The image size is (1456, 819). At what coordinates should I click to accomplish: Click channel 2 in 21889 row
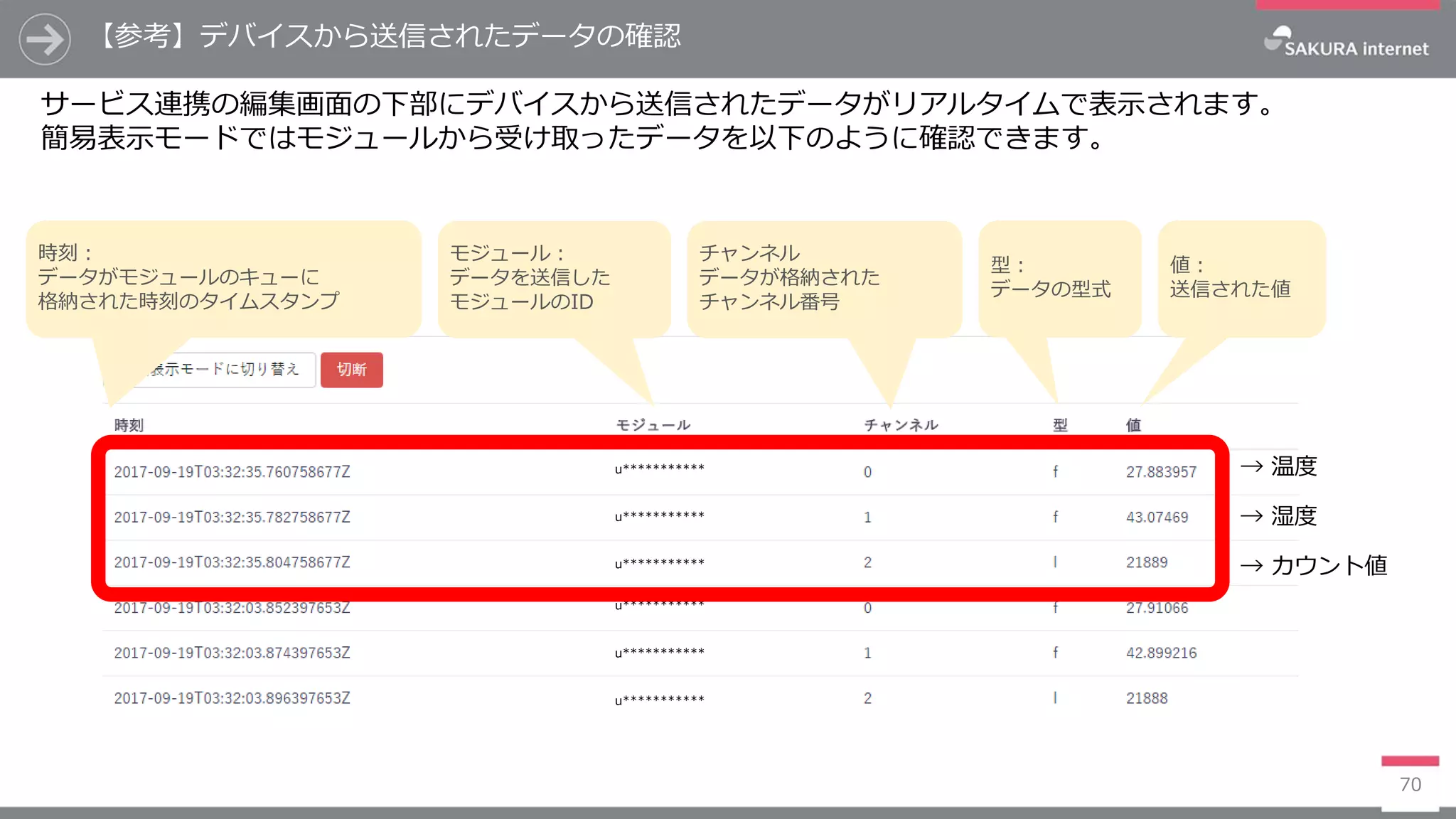click(x=867, y=562)
